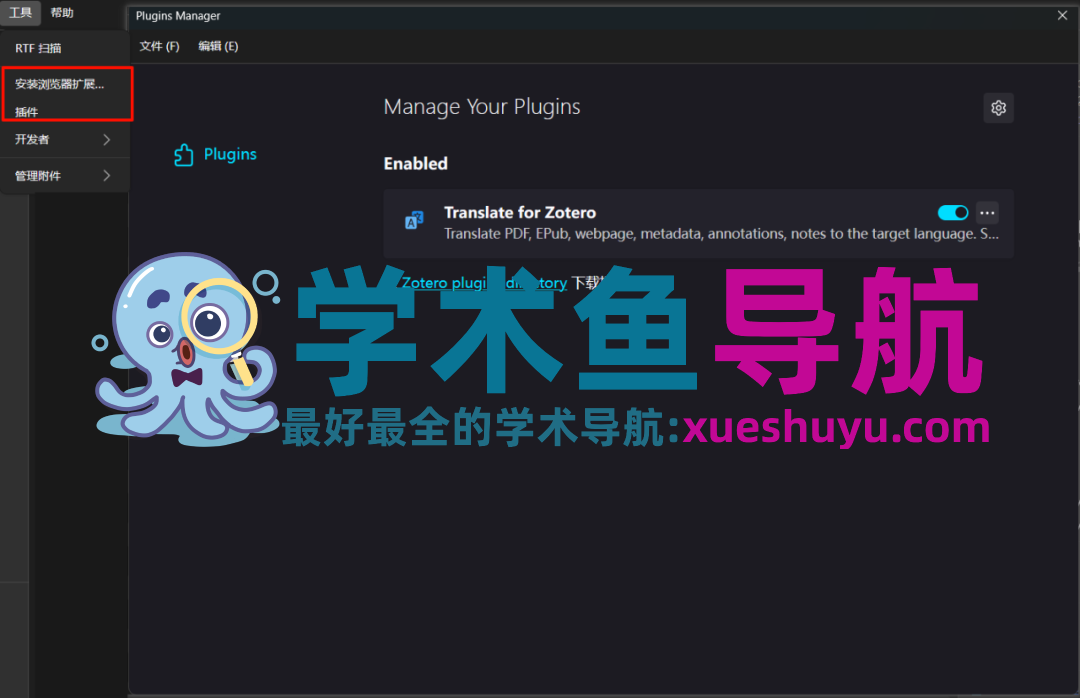This screenshot has height=698, width=1080.
Task: Close the Plugins Manager window
Action: [x=1062, y=15]
